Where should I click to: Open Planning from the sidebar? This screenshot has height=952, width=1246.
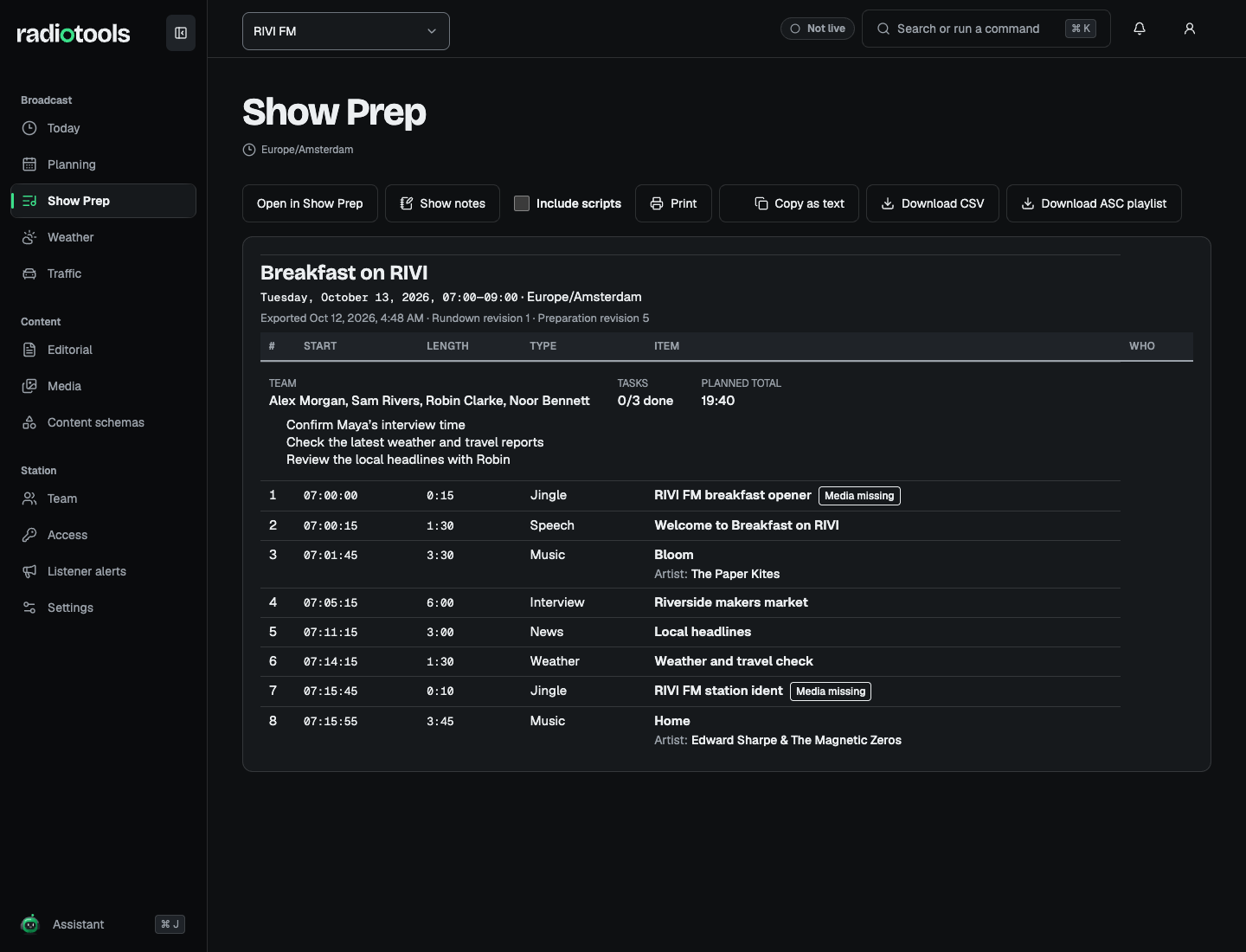click(x=104, y=164)
